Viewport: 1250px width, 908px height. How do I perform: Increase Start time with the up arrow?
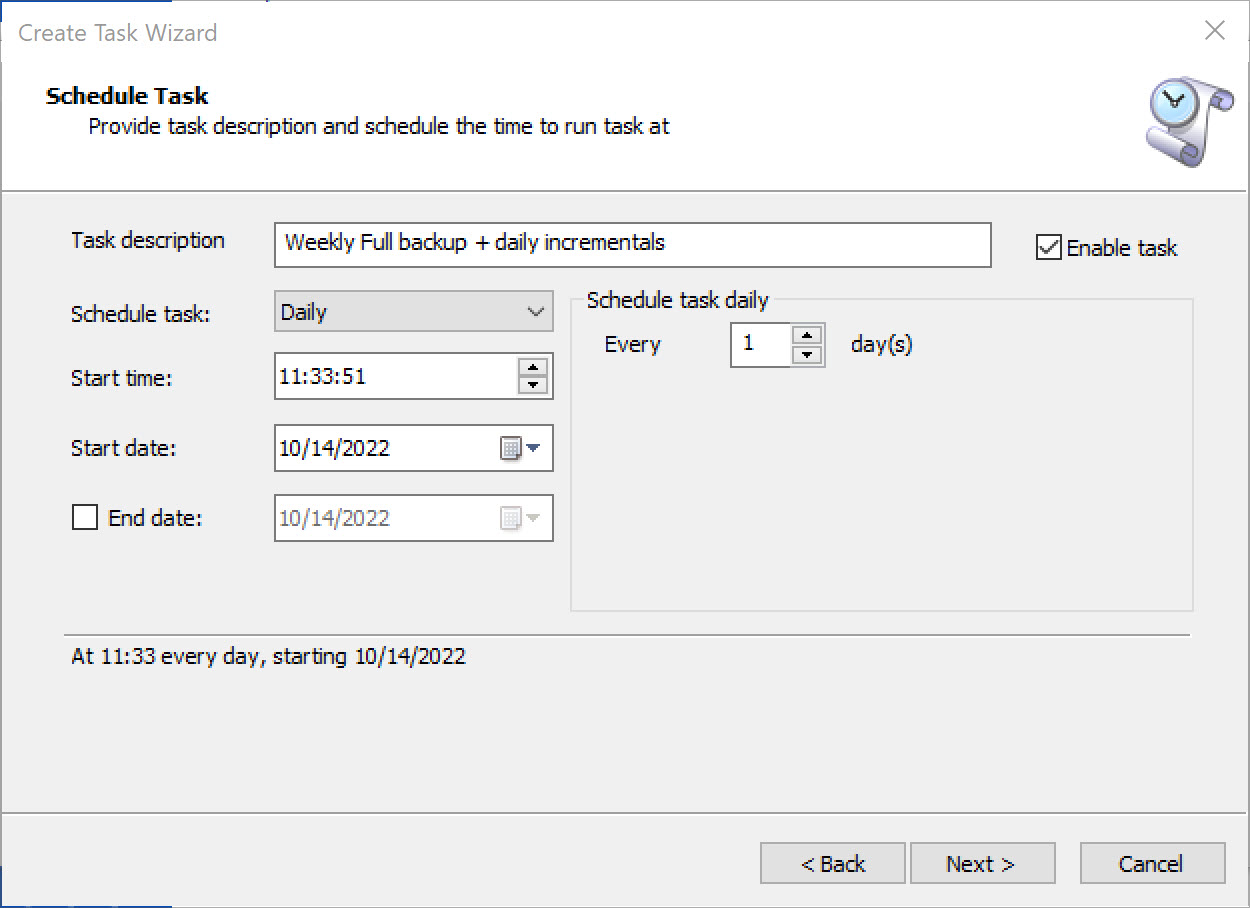pyautogui.click(x=533, y=367)
